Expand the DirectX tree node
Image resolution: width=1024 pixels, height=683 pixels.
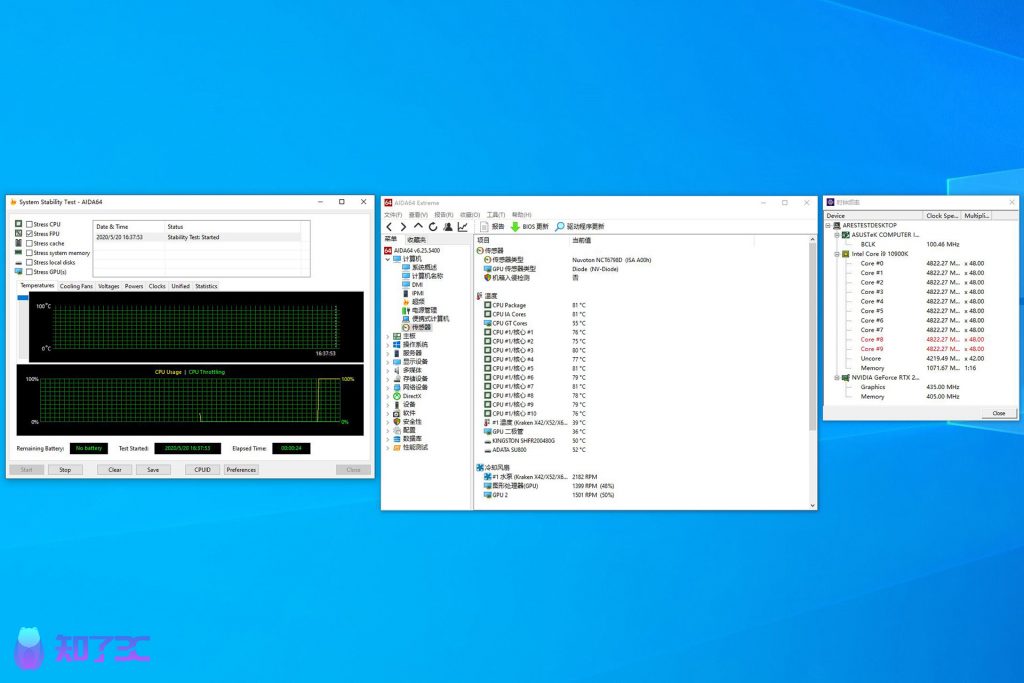(x=388, y=396)
